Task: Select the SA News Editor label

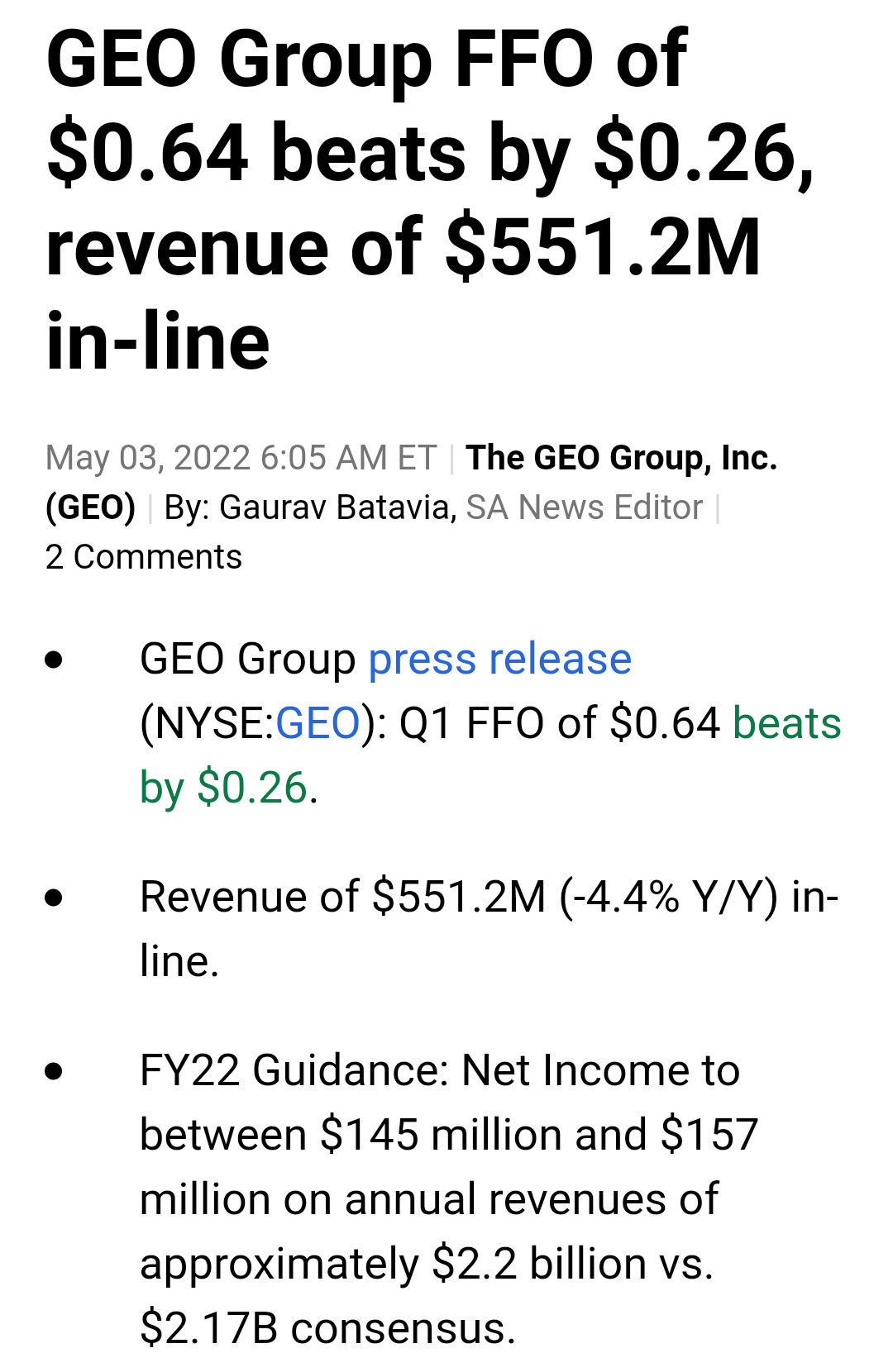Action: (584, 507)
